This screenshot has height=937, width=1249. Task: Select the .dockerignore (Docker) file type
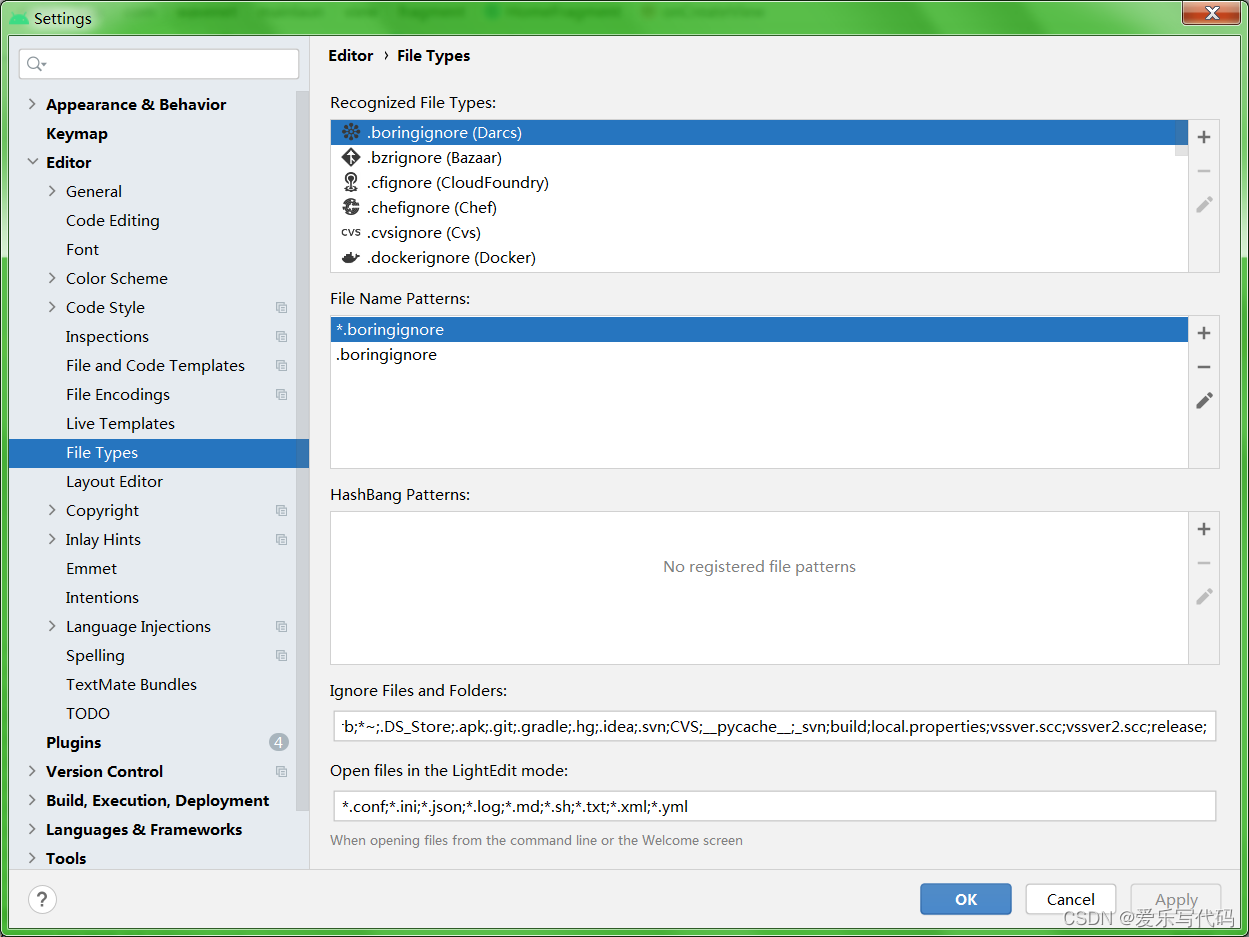pyautogui.click(x=758, y=257)
